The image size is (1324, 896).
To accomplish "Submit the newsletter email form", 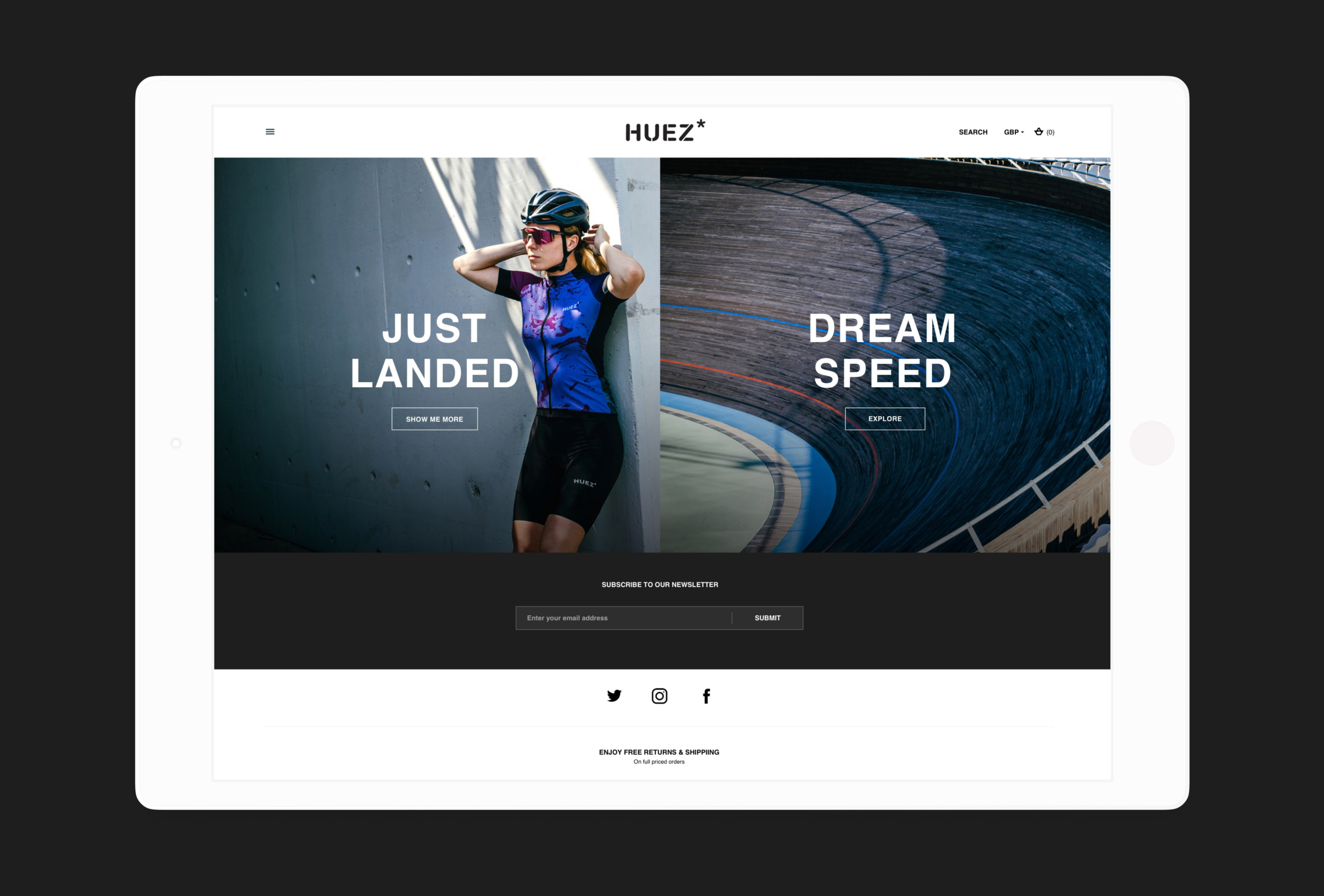I will [x=768, y=618].
